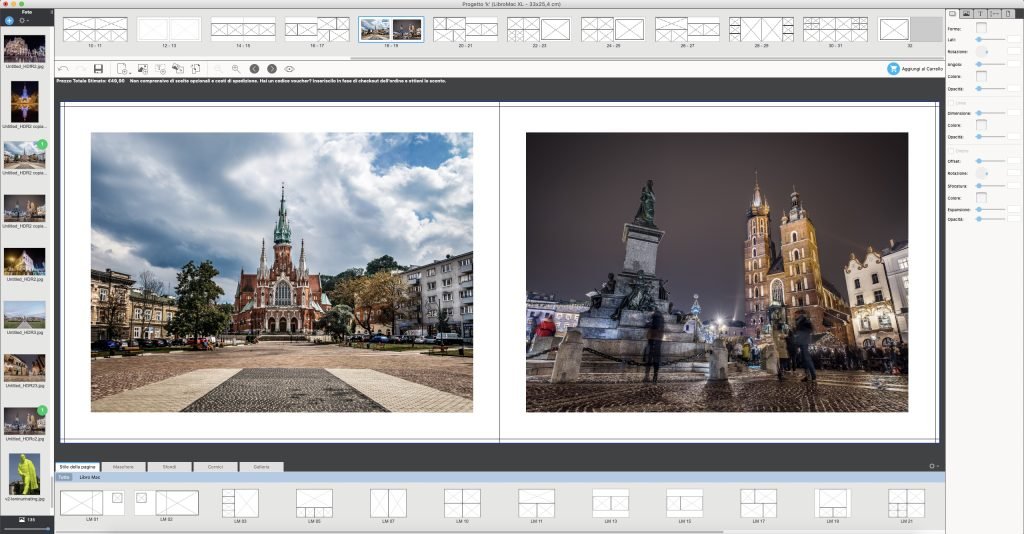The height and width of the screenshot is (534, 1024).
Task: Open the page tab in properties panel
Action: 1008,14
